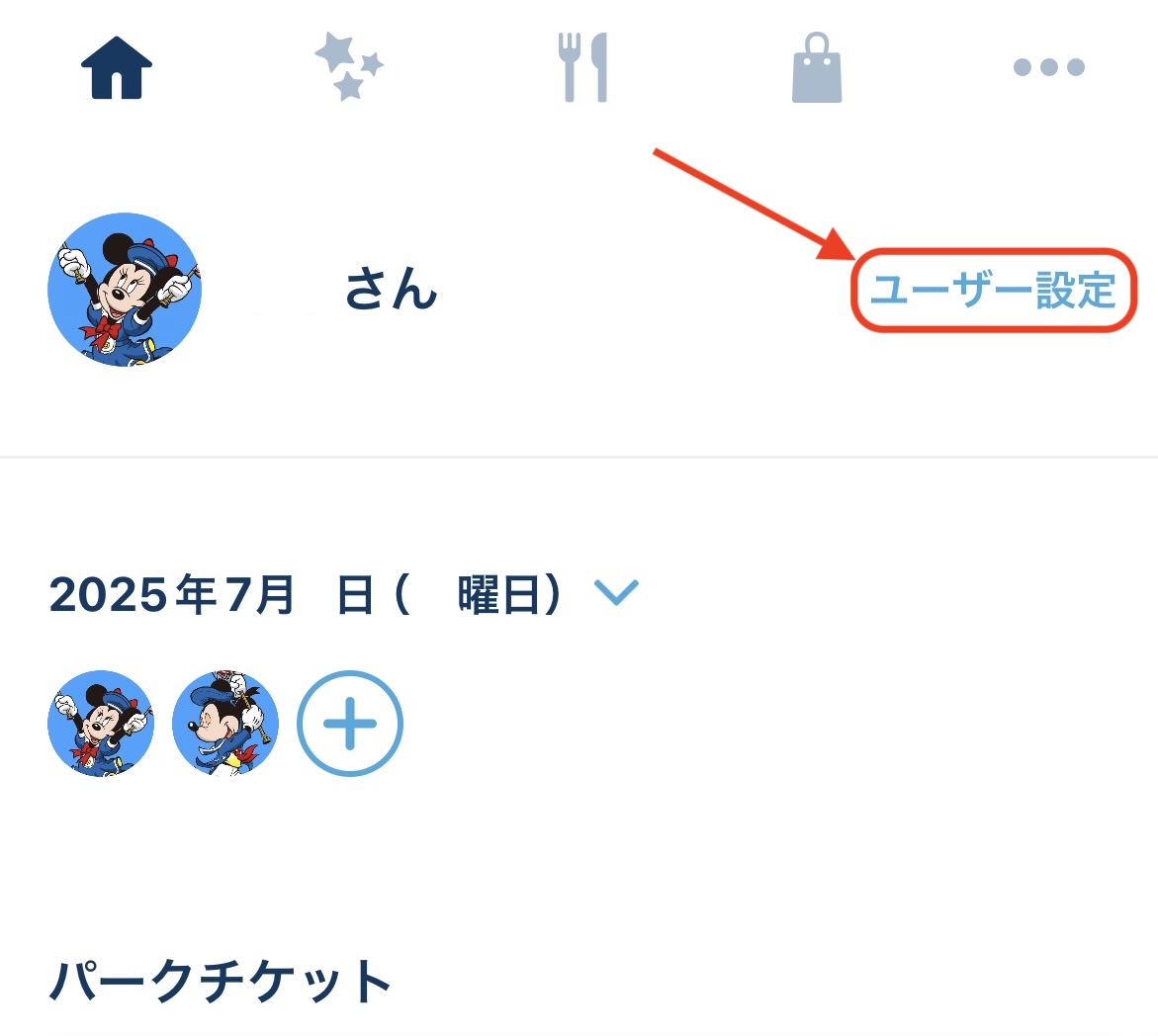Click the red outline around ユーザー設定

pos(993,291)
